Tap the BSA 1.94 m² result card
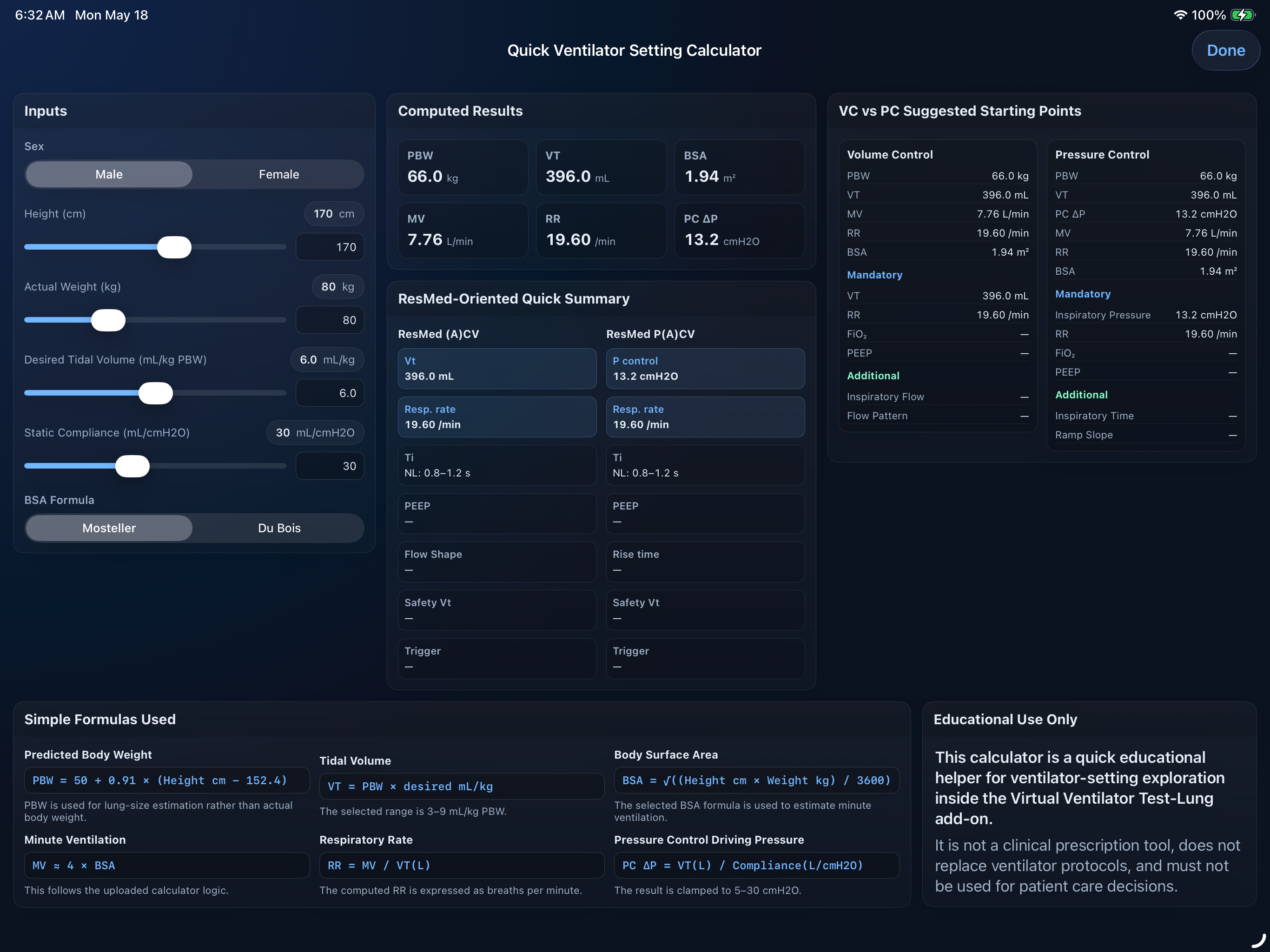 tap(740, 167)
